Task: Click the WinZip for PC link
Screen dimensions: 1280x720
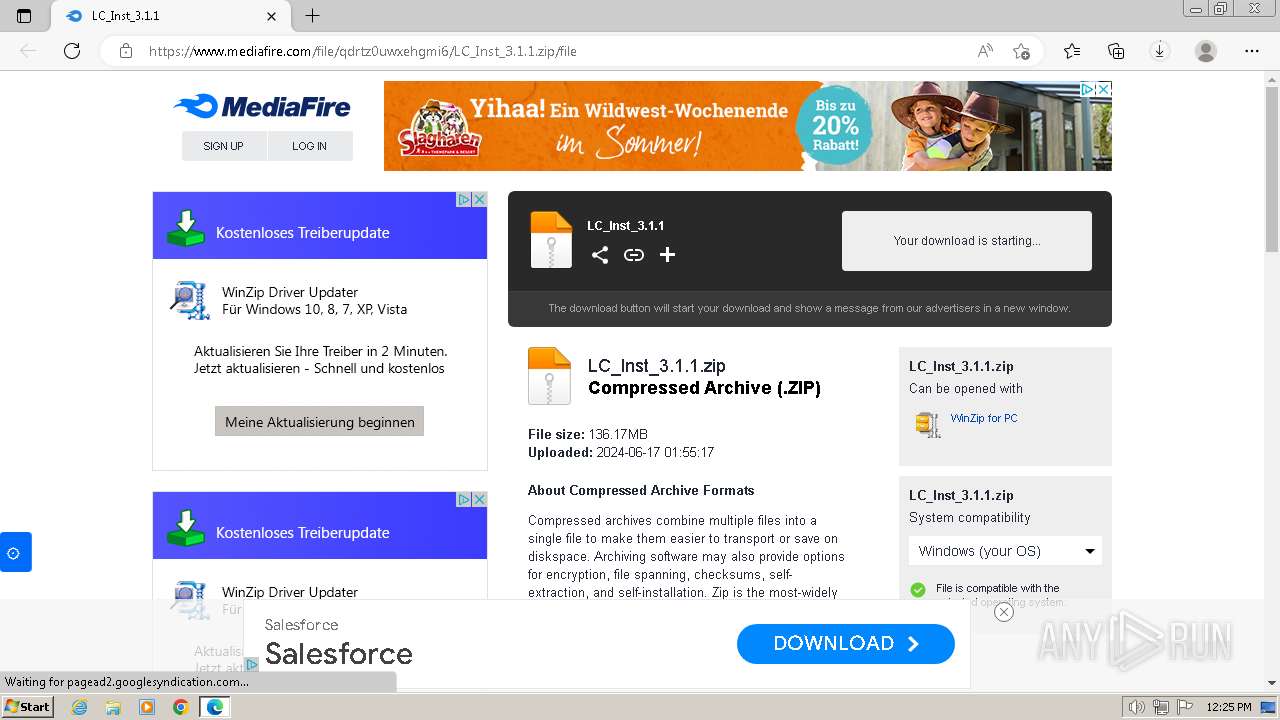Action: click(x=984, y=418)
